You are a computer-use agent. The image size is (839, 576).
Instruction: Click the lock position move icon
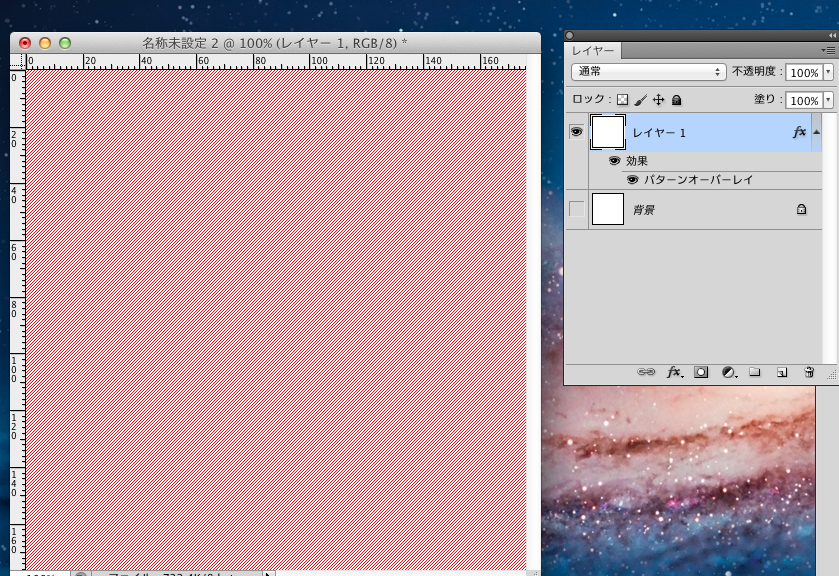tap(658, 100)
